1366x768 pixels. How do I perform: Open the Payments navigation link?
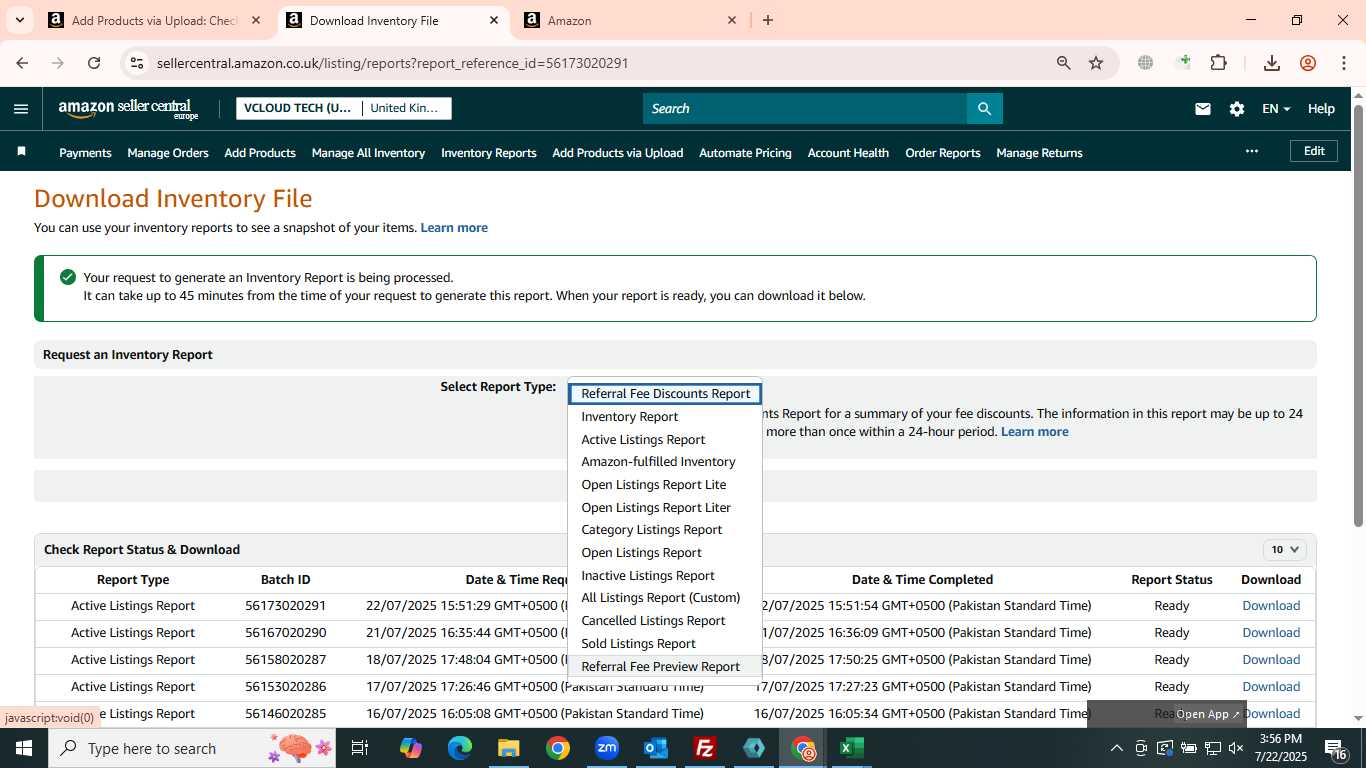[x=85, y=153]
